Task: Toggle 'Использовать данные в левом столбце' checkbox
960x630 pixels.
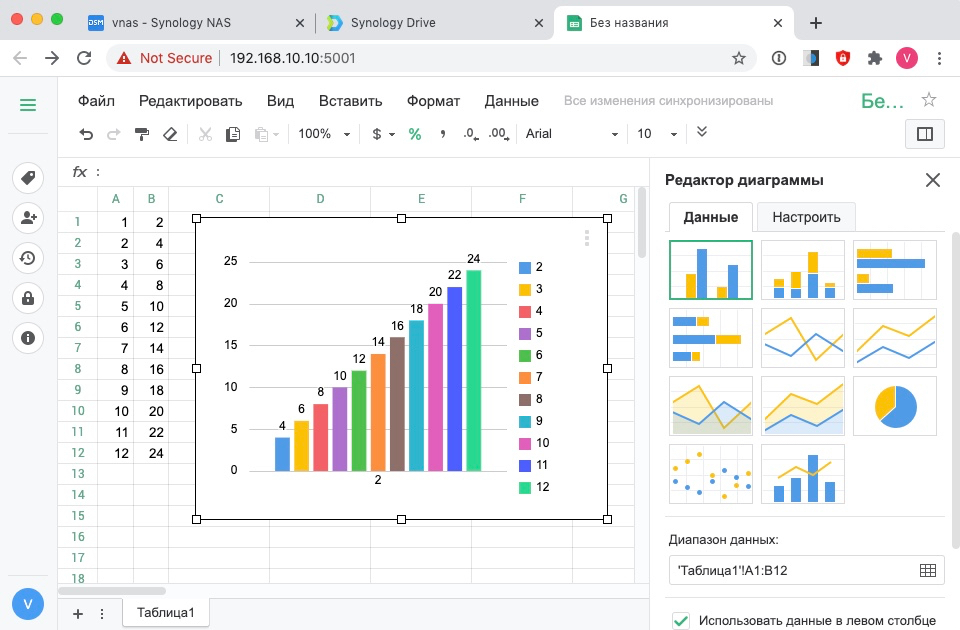Action: click(x=681, y=621)
